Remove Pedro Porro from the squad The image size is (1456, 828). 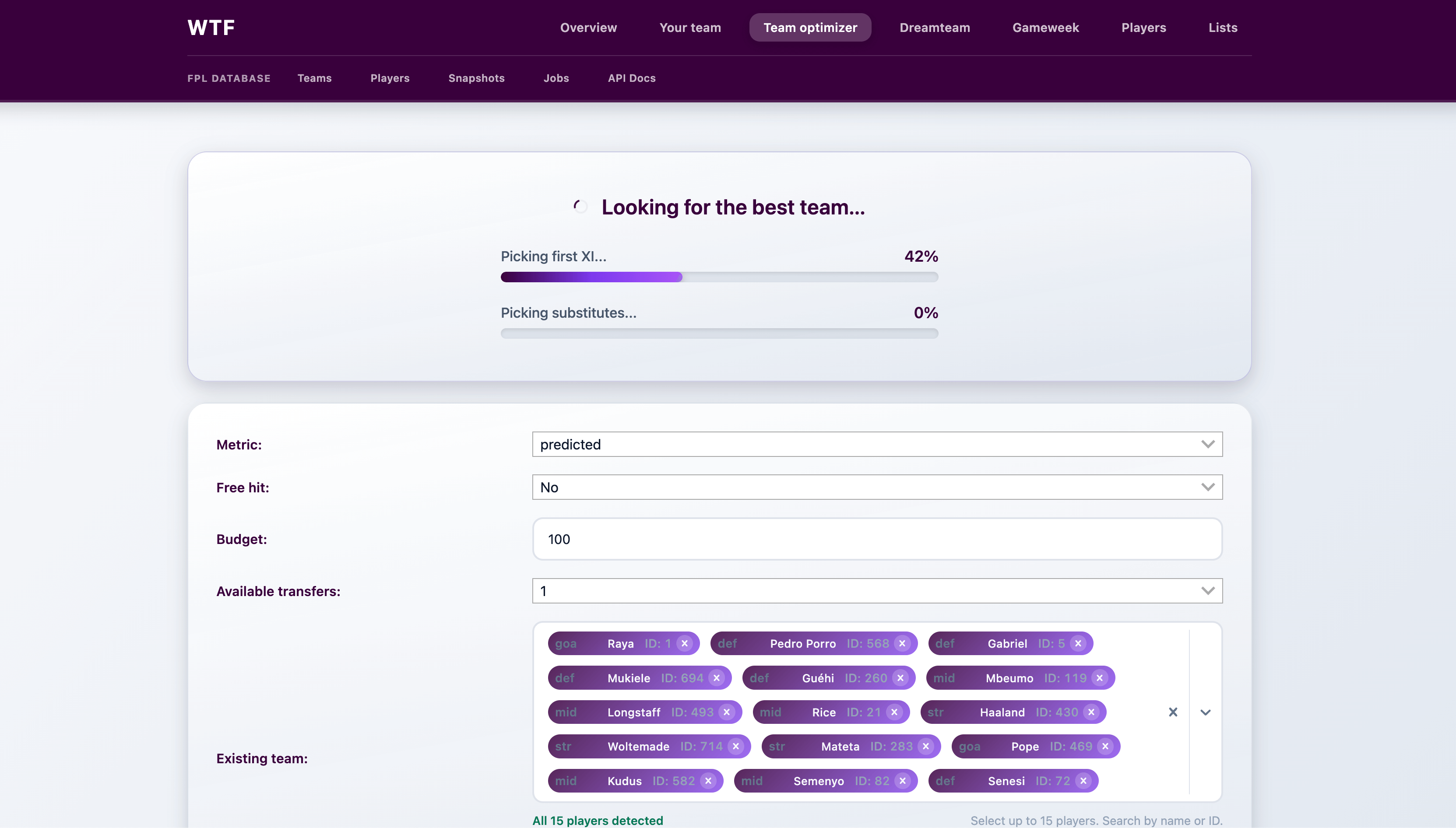click(x=902, y=643)
